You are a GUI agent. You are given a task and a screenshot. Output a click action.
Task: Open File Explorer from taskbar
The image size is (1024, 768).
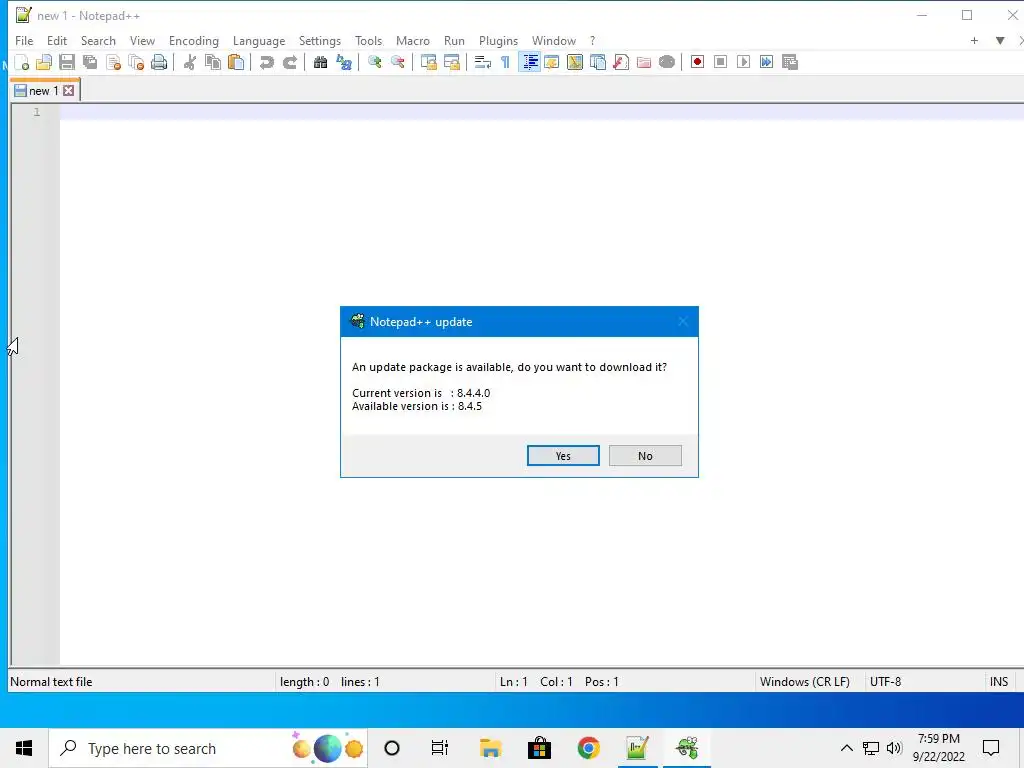490,748
